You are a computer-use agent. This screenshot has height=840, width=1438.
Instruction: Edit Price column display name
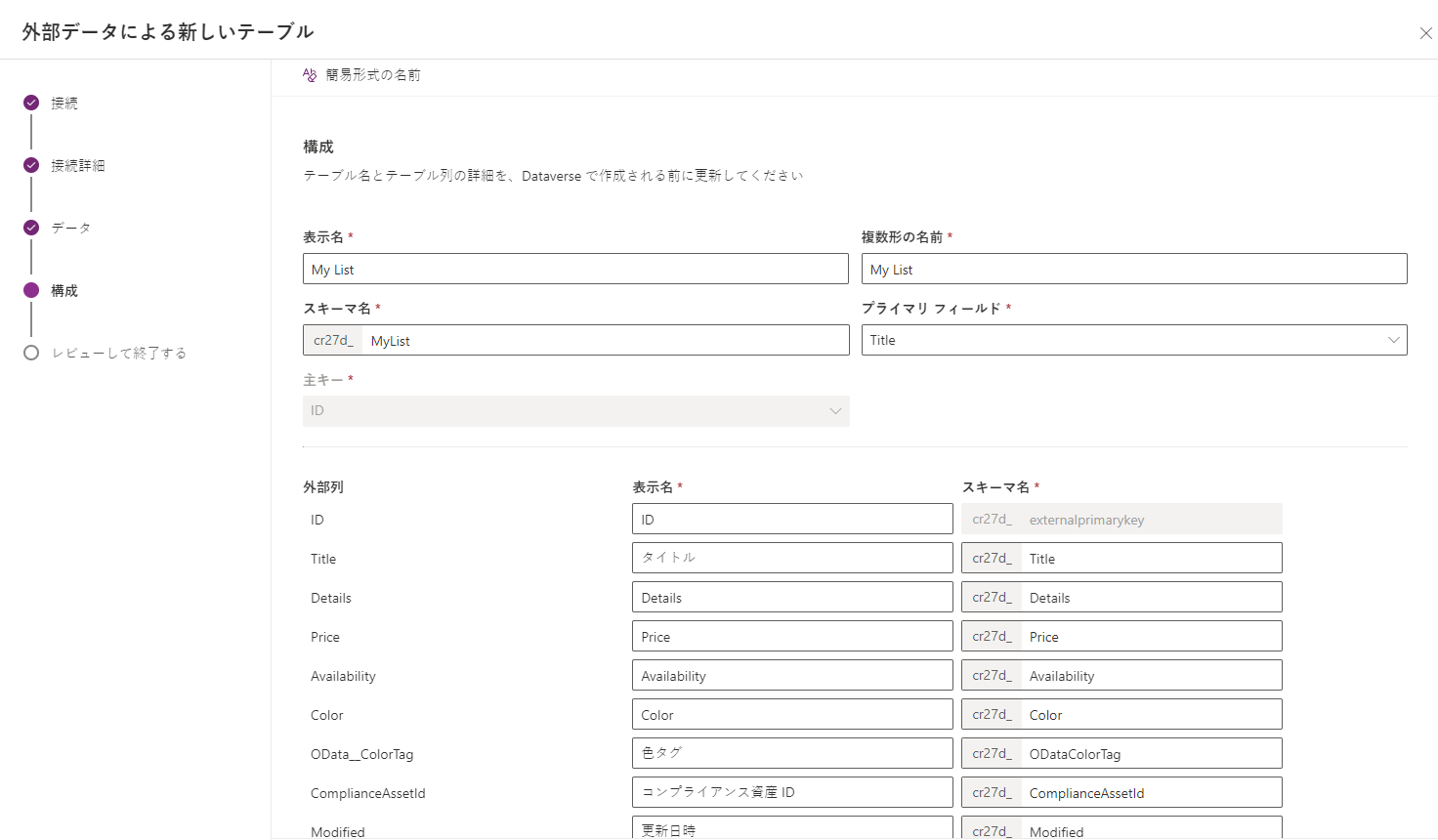pyautogui.click(x=792, y=636)
